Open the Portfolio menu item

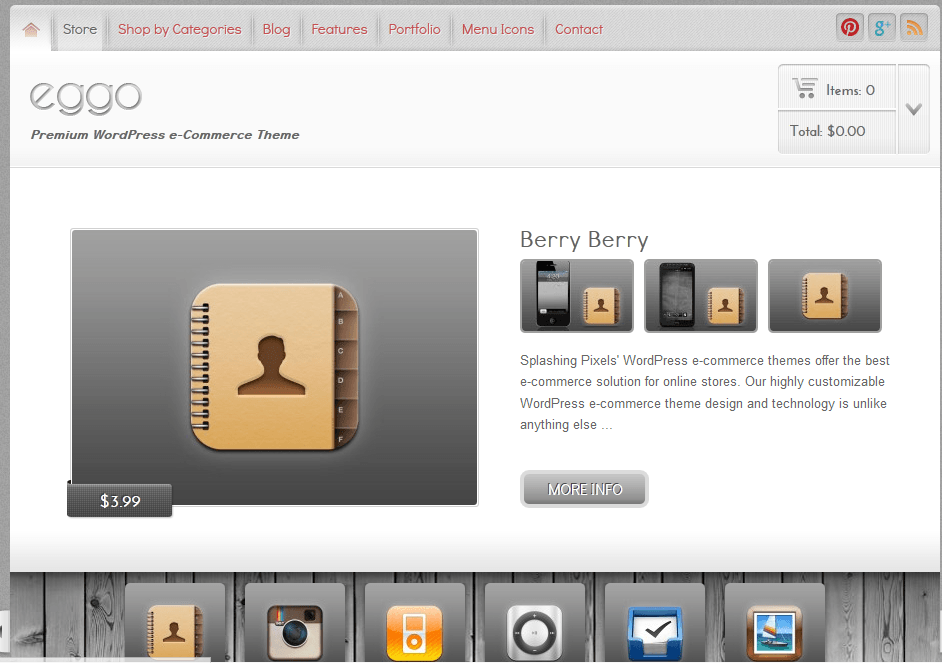tap(415, 29)
